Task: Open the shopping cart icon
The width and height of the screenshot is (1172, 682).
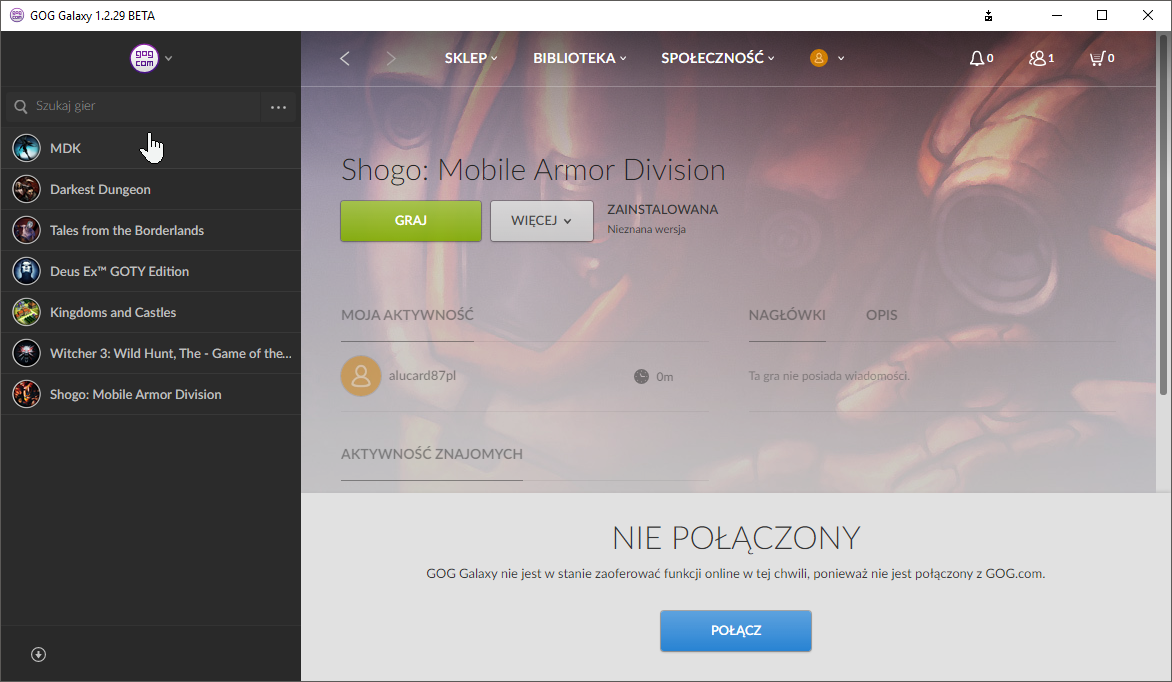Action: point(1097,58)
